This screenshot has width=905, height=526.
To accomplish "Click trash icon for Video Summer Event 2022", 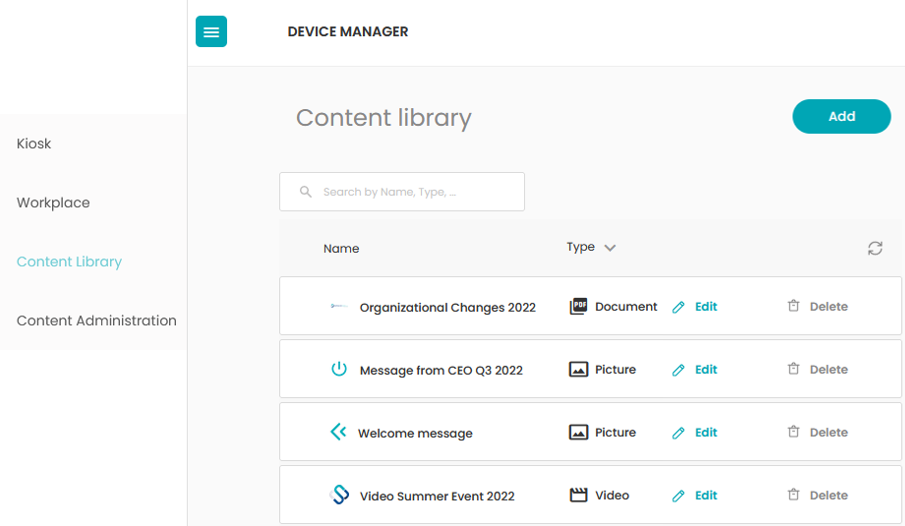I will [x=794, y=494].
